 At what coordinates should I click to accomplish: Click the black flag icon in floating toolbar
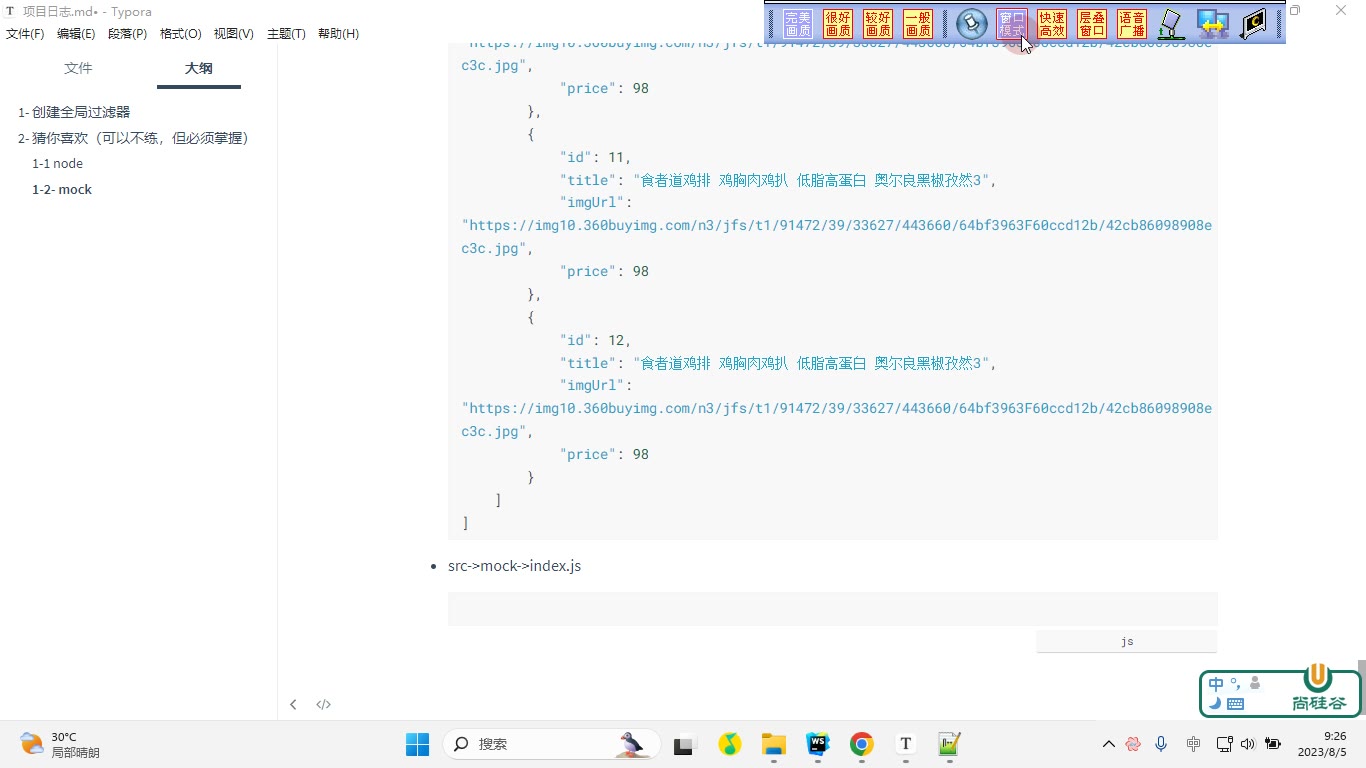pos(1254,24)
